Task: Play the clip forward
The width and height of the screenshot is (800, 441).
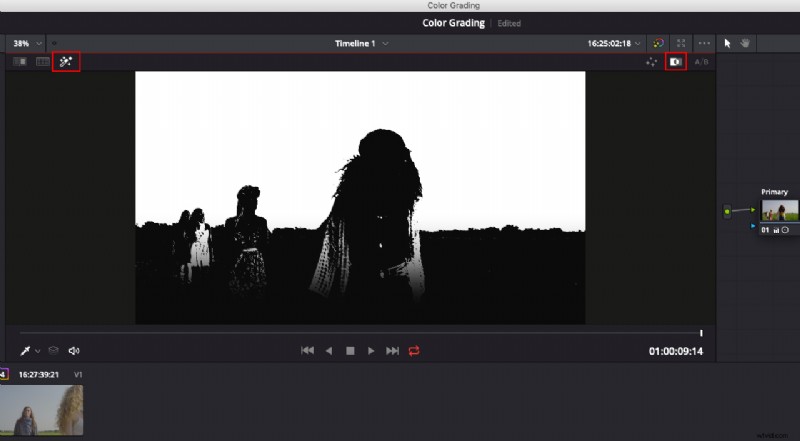Action: click(x=371, y=351)
